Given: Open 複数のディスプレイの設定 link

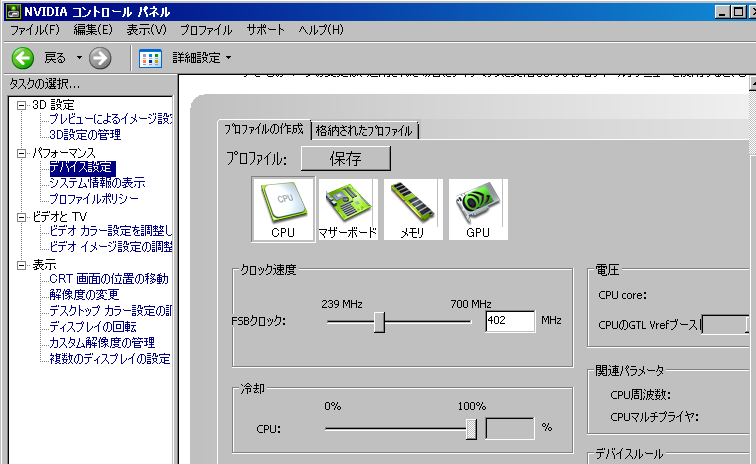Looking at the screenshot, I should (109, 359).
